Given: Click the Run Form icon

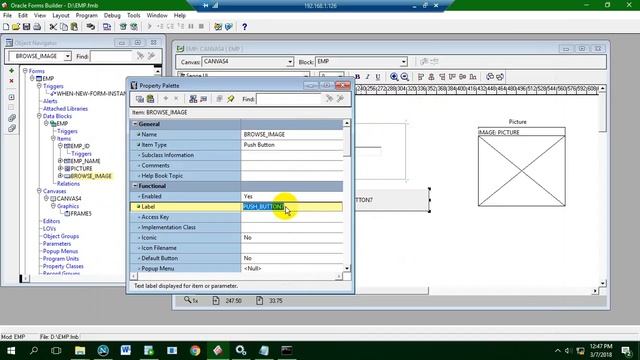Looking at the screenshot, I should [123, 27].
